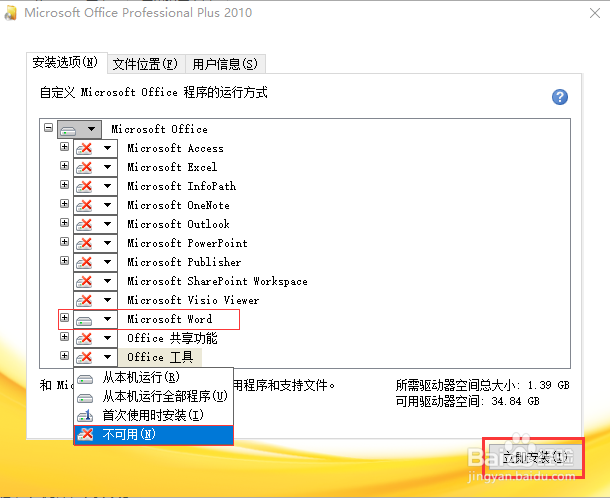Select Microsoft SharePoint Workspace label
610x498 pixels.
[x=217, y=281]
